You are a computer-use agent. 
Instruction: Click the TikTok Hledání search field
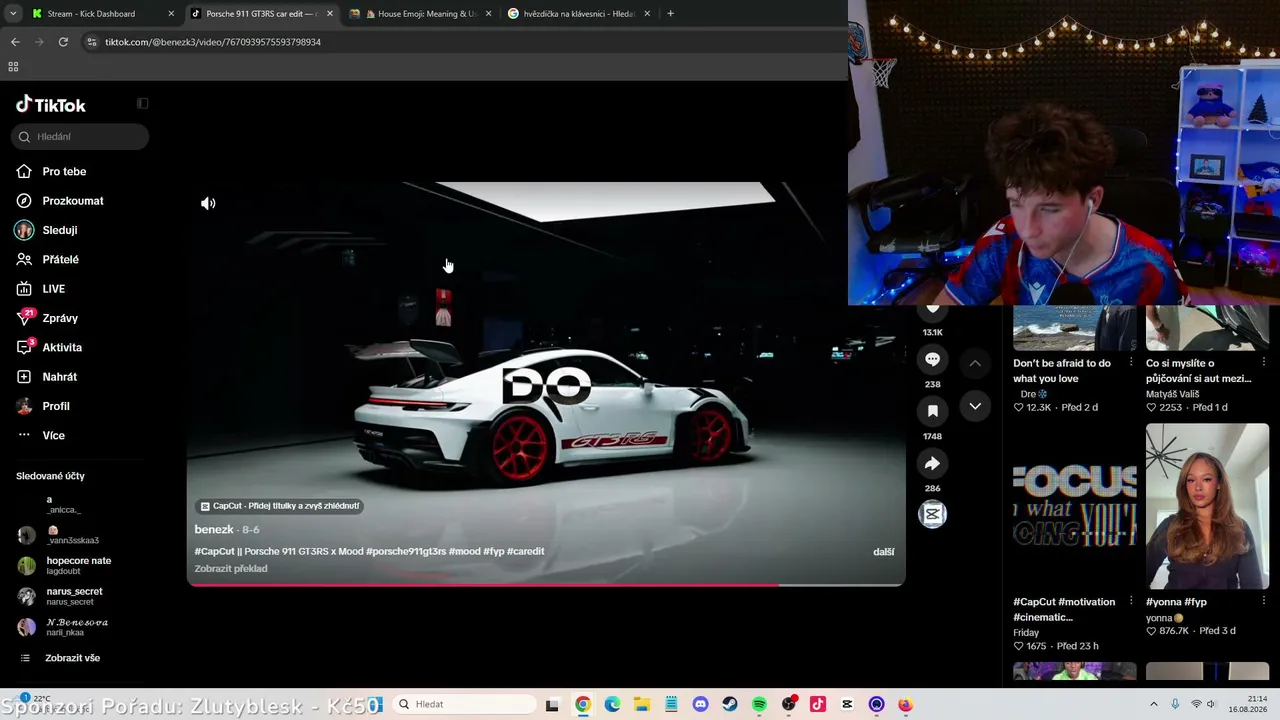(x=80, y=137)
